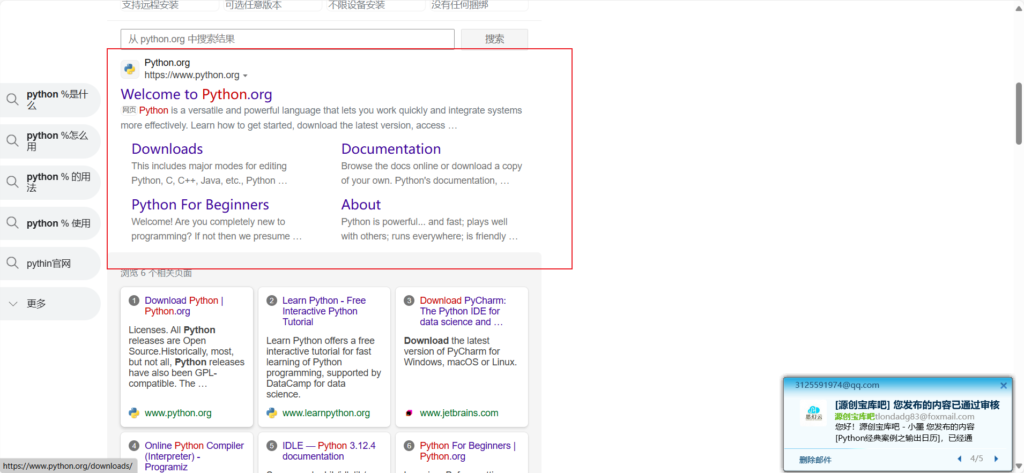
Task: Open mail titled [源创宝库吧] 您发布的内容已通过审核
Action: [x=917, y=405]
